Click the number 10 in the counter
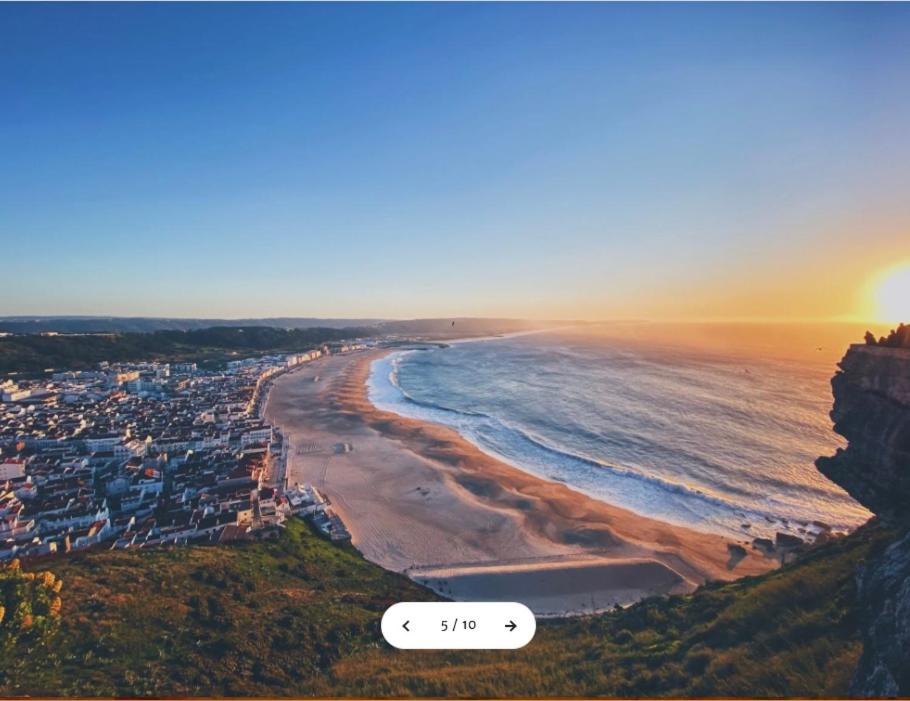910x701 pixels. click(x=469, y=625)
